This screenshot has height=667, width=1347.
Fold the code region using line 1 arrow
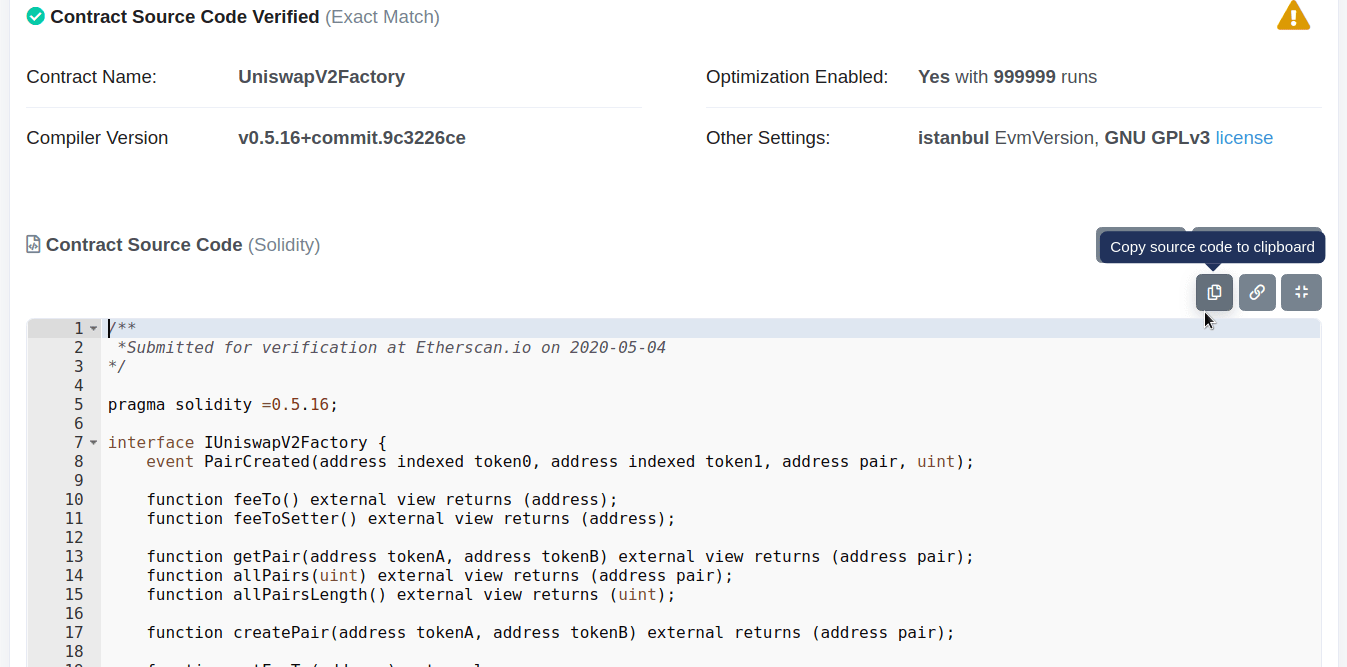pos(92,327)
